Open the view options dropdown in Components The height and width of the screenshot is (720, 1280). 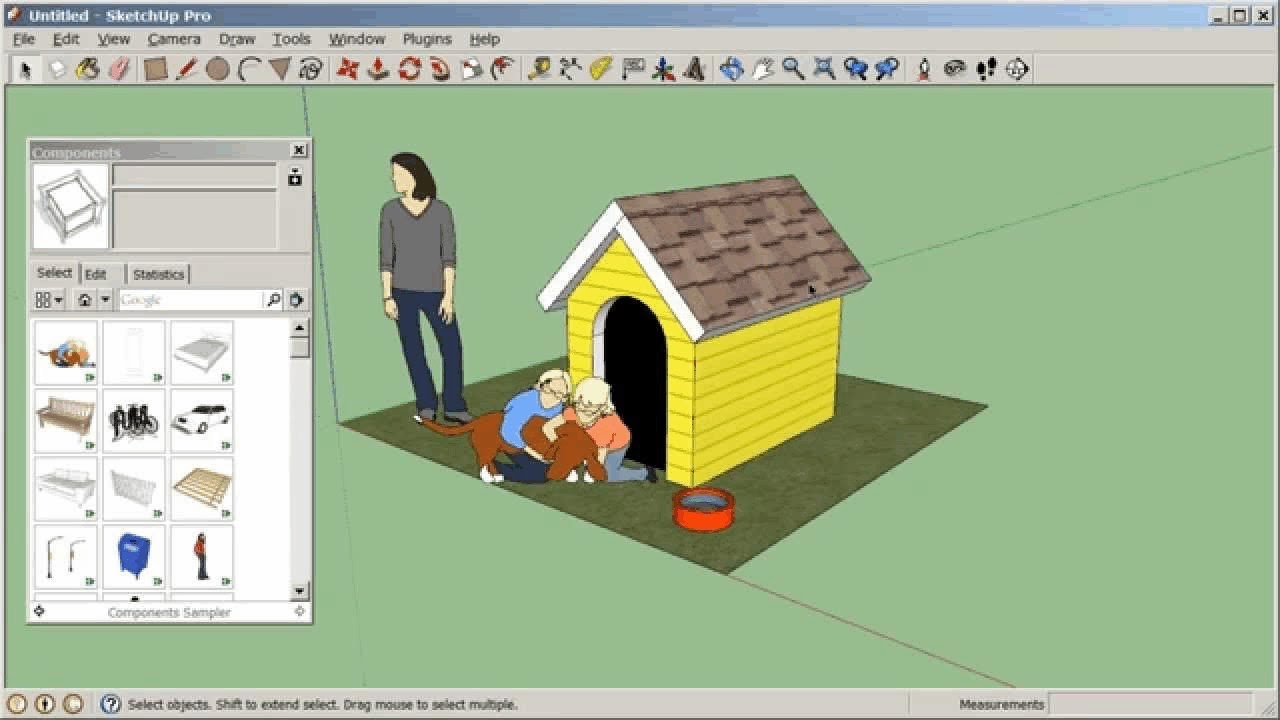49,300
